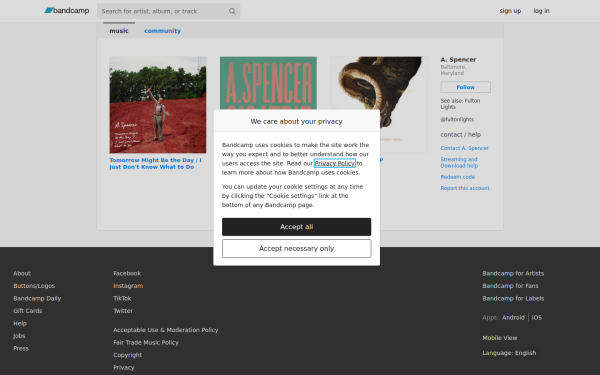Screen dimensions: 600x375
Task: Open Bandcamp for Fans link
Action: point(510,286)
